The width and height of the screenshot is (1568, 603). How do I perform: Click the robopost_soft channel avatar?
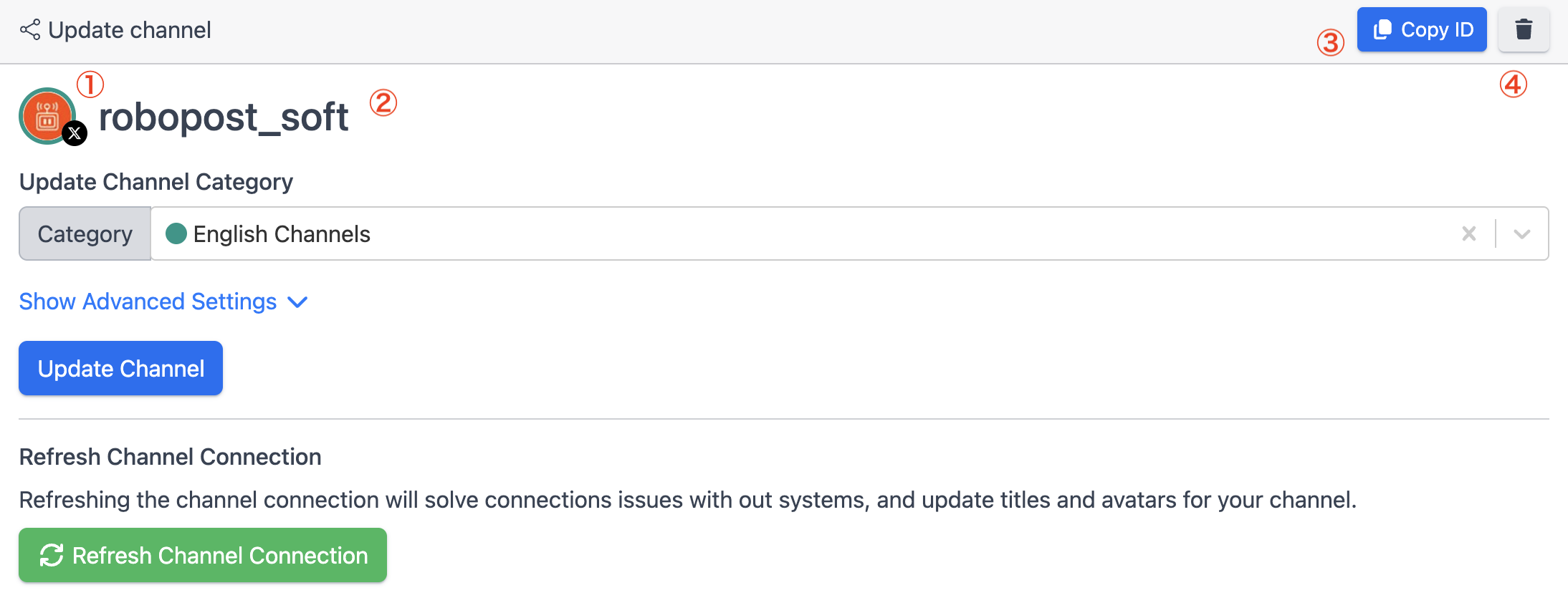pyautogui.click(x=47, y=115)
